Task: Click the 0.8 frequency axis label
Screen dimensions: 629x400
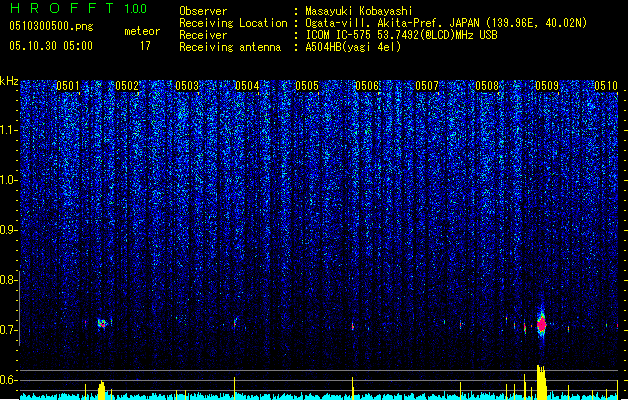Action: (8, 280)
